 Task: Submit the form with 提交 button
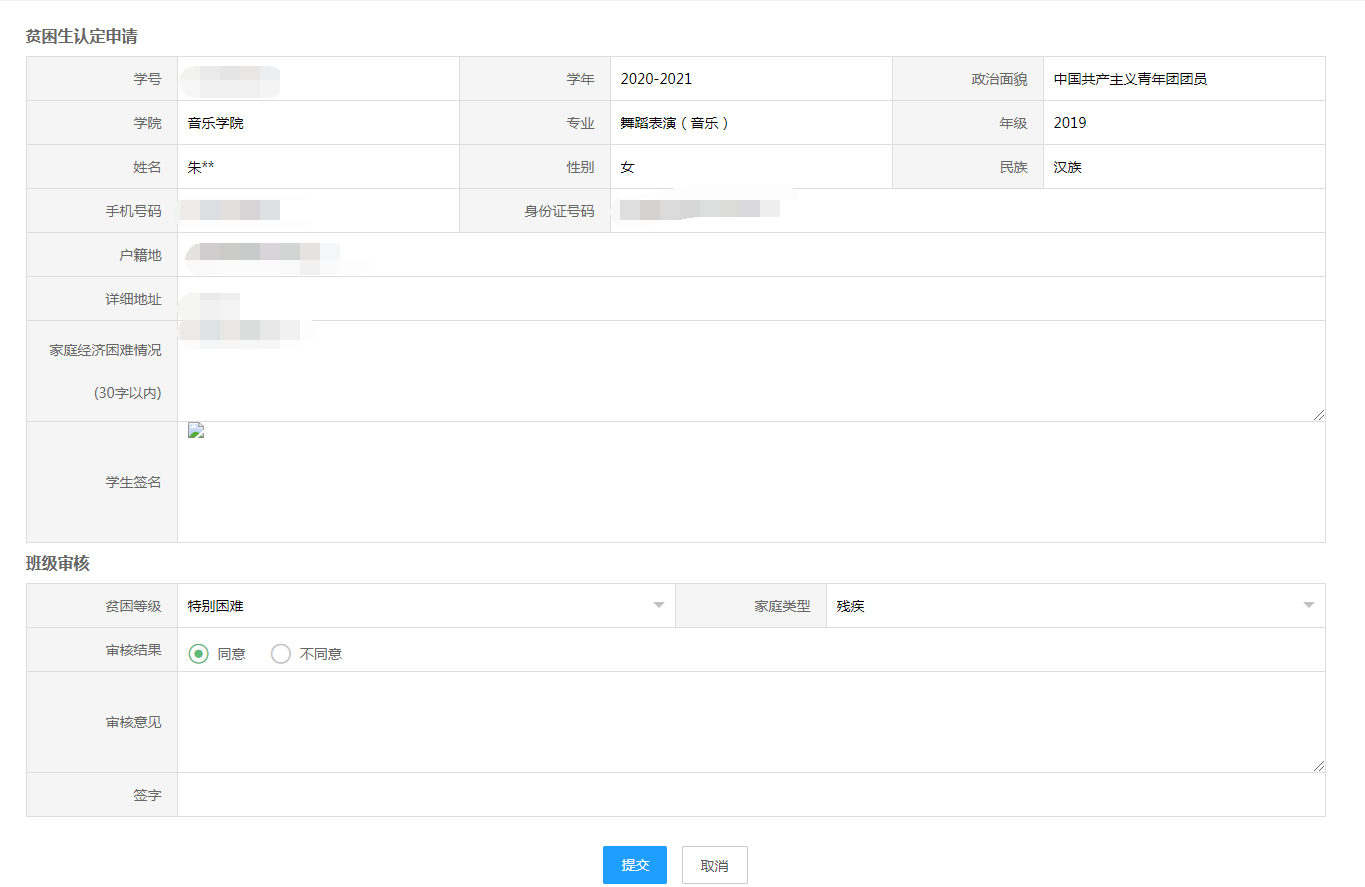coord(635,865)
